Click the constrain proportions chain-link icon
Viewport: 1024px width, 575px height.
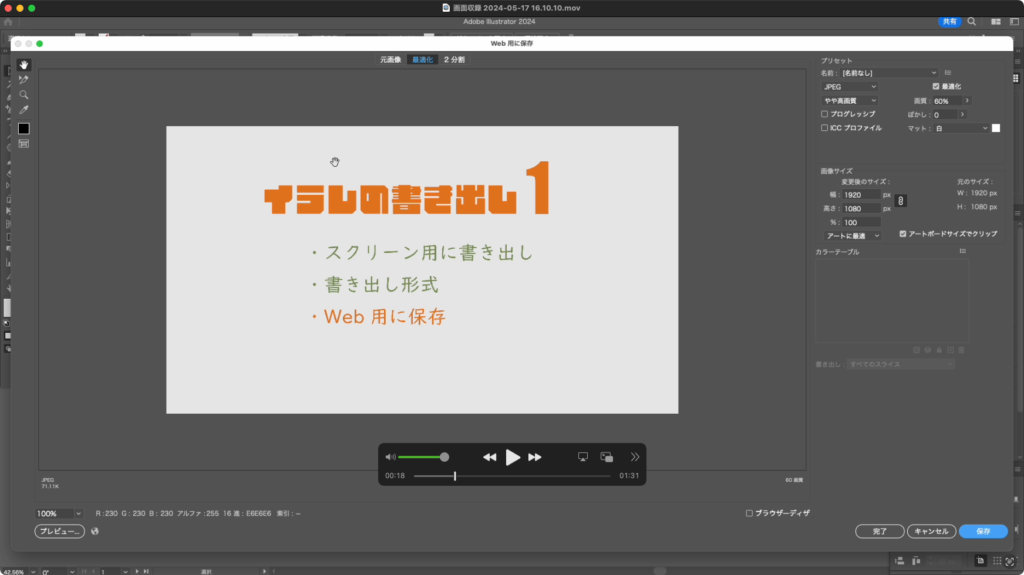[900, 201]
